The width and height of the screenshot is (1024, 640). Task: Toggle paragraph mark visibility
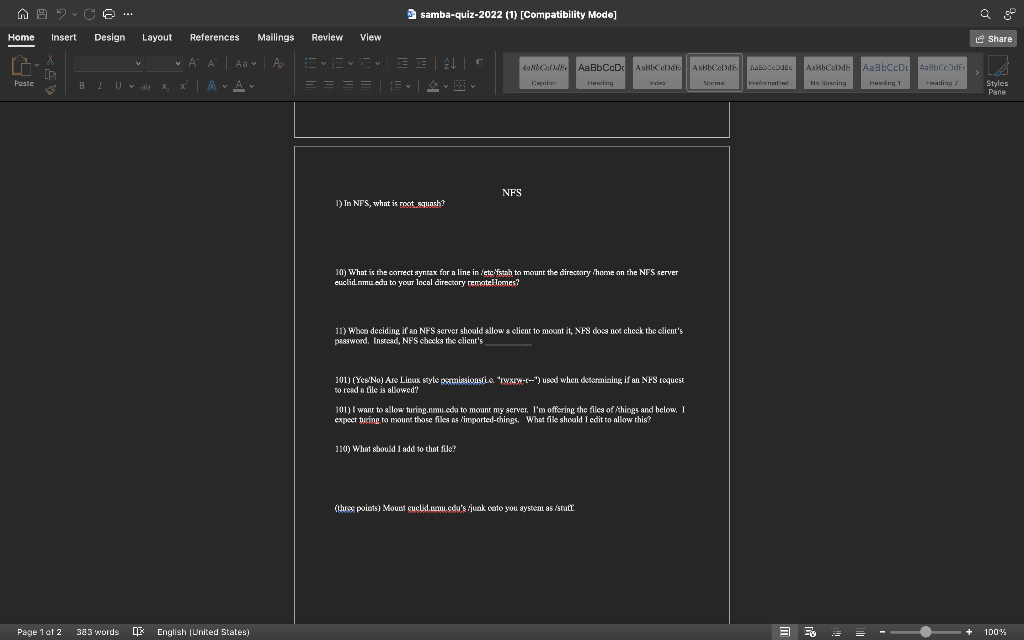(x=477, y=63)
